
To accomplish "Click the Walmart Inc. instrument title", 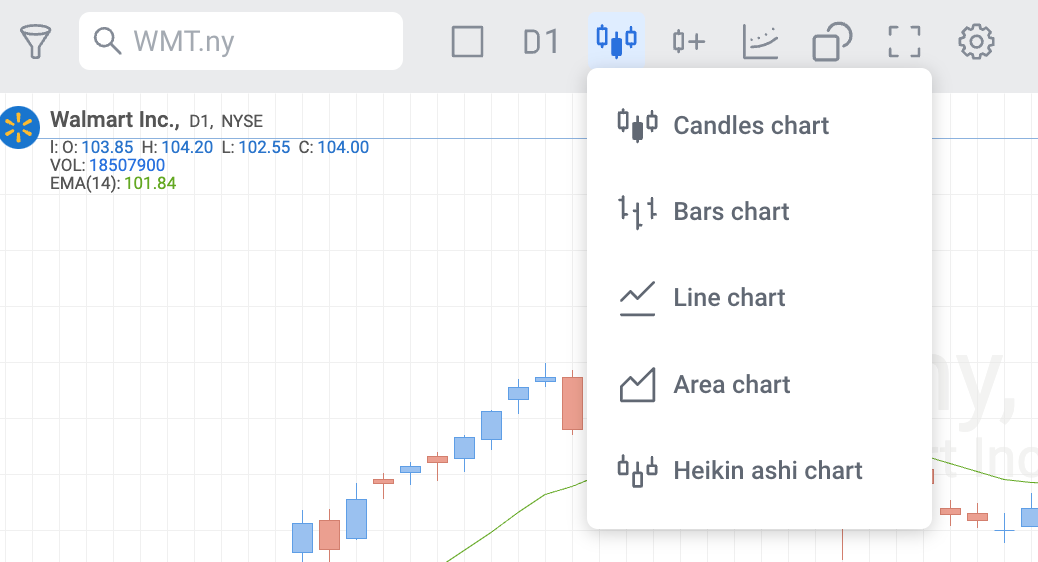I will tap(114, 120).
